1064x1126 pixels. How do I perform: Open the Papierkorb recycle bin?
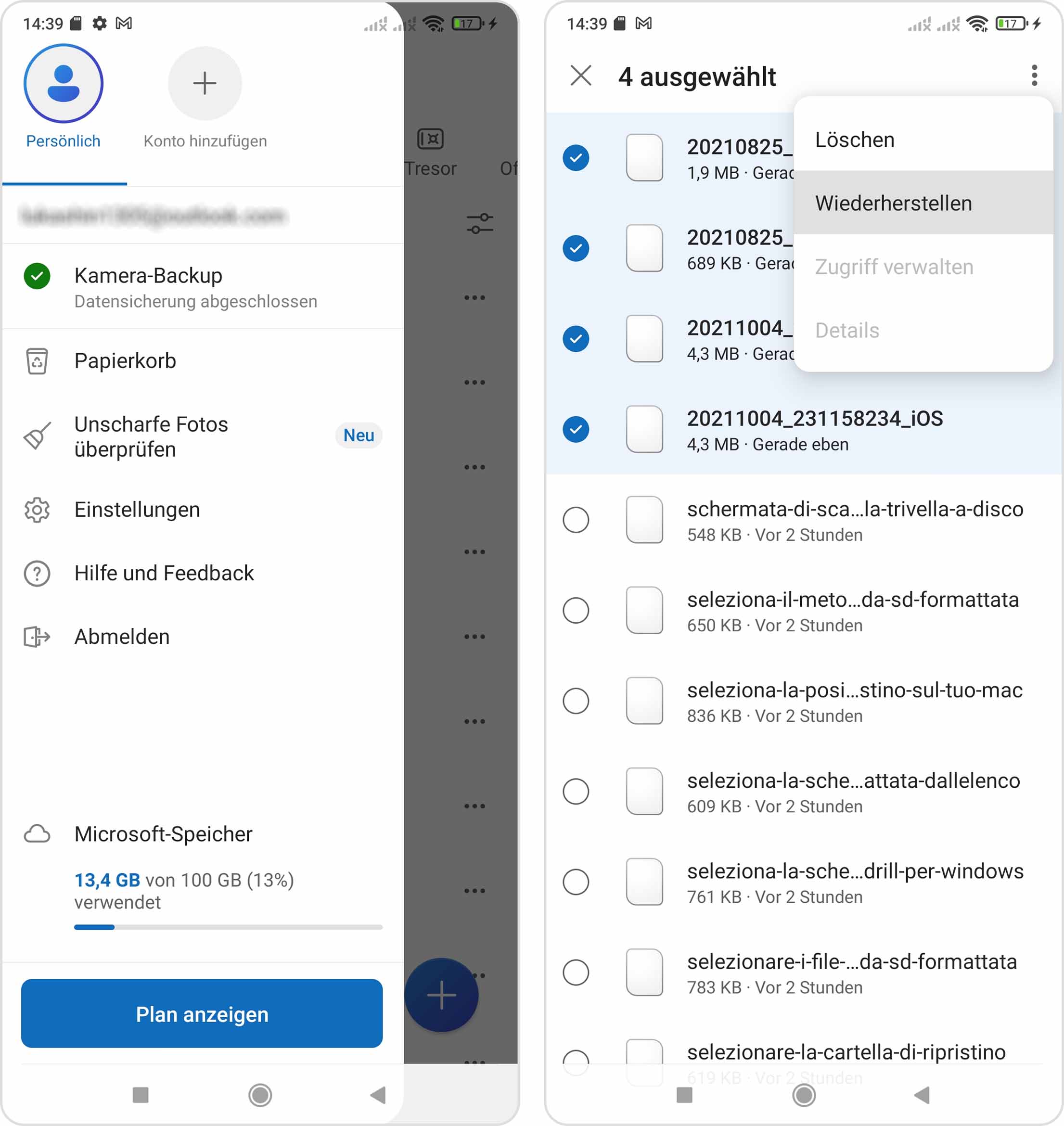[37, 361]
